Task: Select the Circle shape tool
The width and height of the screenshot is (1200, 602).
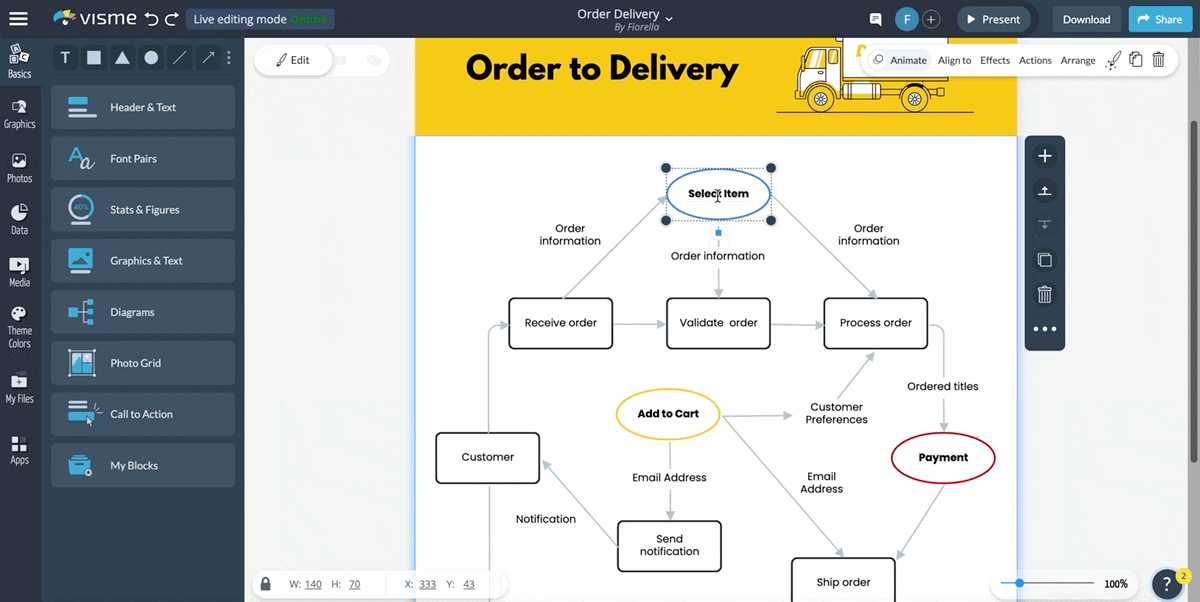Action: pyautogui.click(x=150, y=58)
